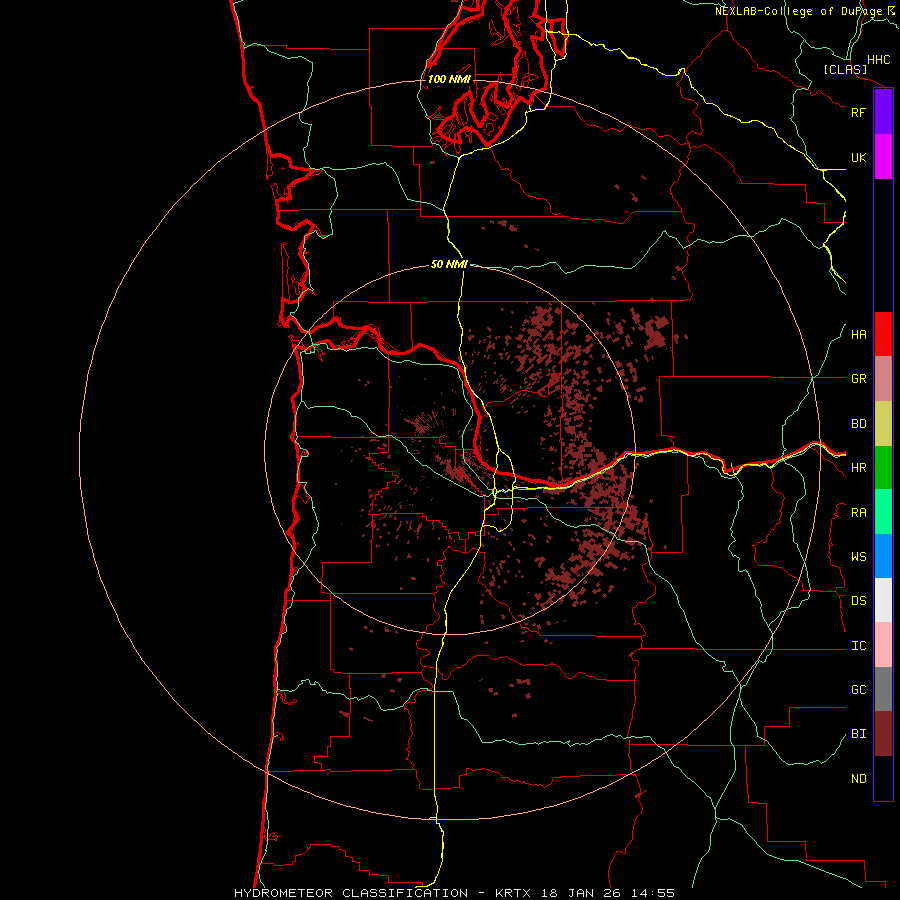Click the DS legend label
900x900 pixels.
(858, 601)
